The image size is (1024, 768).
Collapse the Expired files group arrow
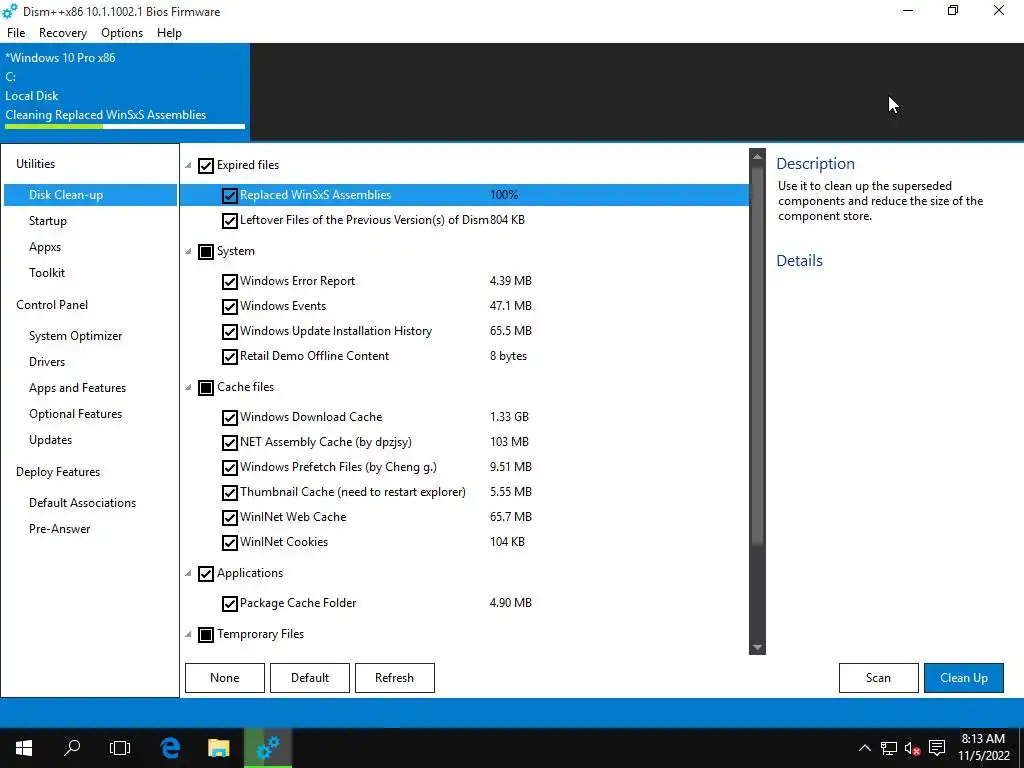188,166
